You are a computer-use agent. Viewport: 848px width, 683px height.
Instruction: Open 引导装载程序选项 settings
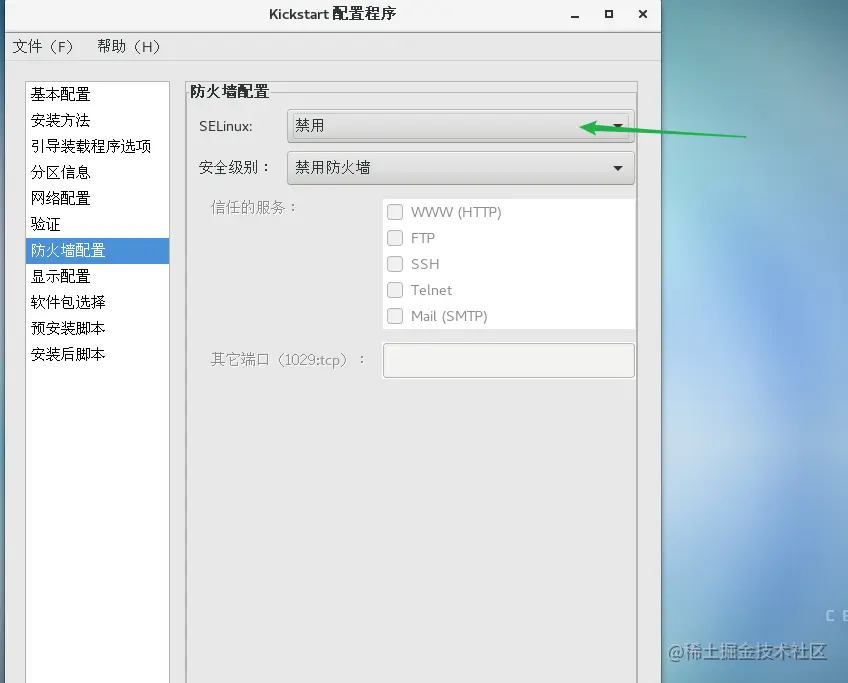pos(88,146)
